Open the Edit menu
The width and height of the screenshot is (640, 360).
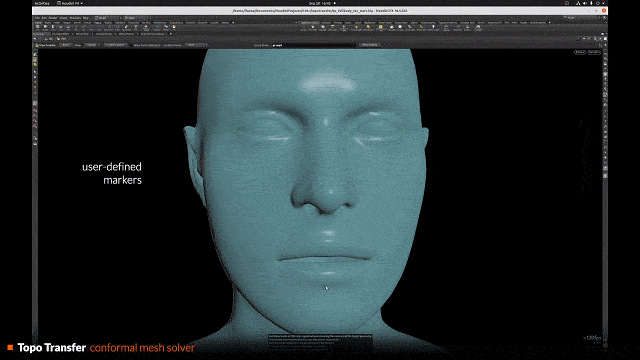tap(44, 18)
